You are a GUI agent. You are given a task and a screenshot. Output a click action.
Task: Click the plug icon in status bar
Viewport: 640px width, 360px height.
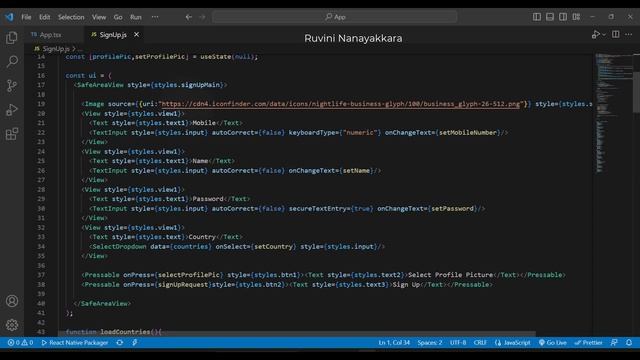[135, 342]
